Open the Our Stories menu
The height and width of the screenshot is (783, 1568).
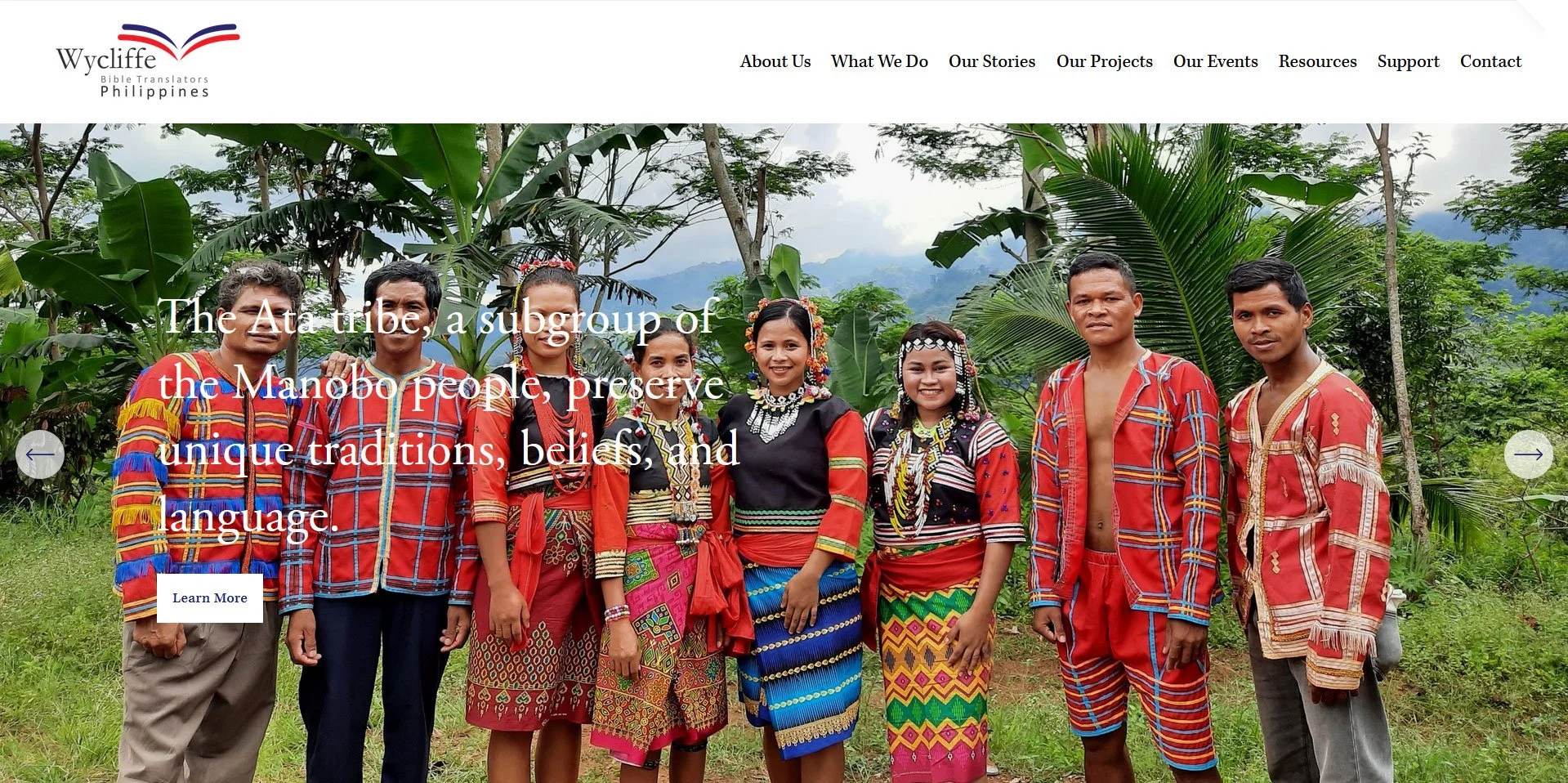point(991,61)
